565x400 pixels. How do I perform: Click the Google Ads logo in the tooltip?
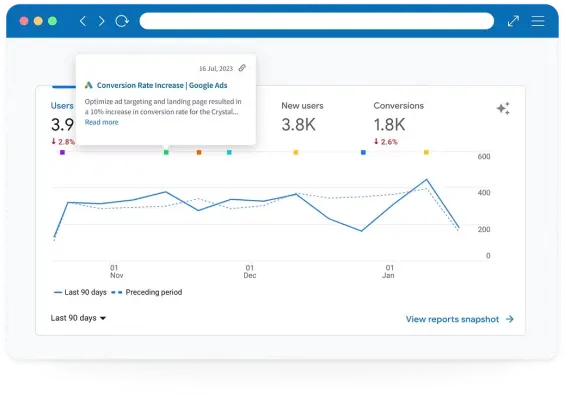coord(89,85)
